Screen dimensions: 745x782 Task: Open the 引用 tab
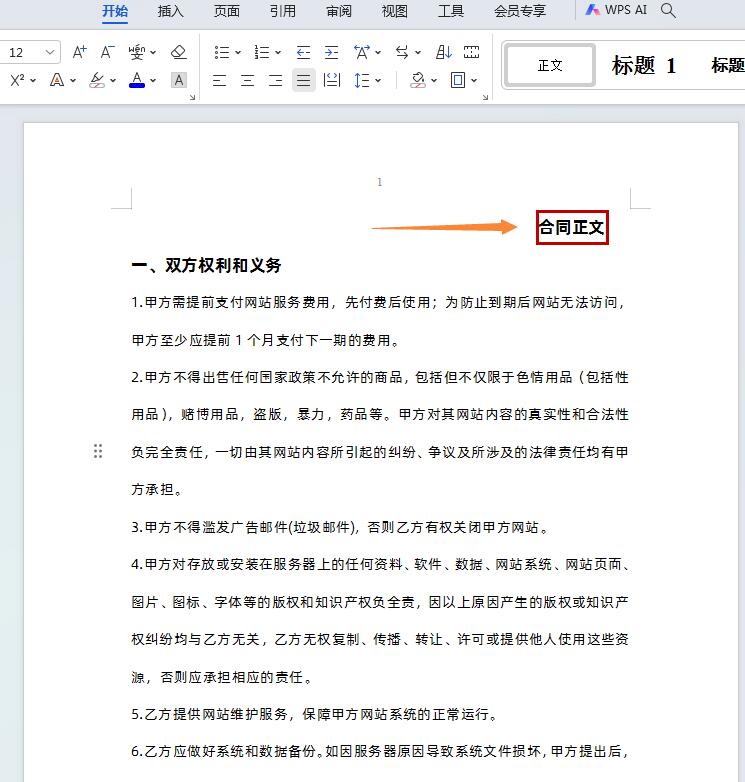point(283,11)
